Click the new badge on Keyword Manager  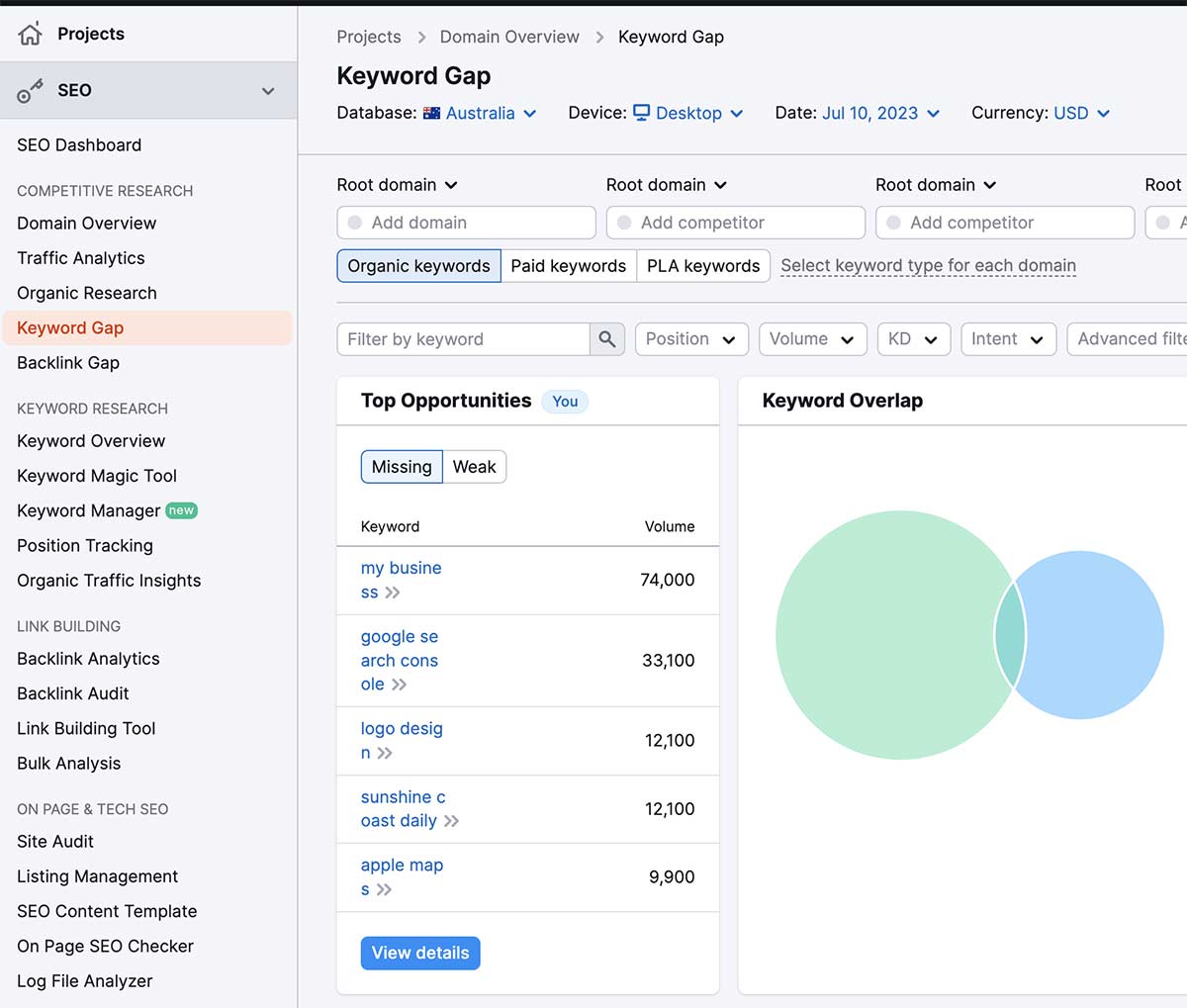[x=181, y=510]
